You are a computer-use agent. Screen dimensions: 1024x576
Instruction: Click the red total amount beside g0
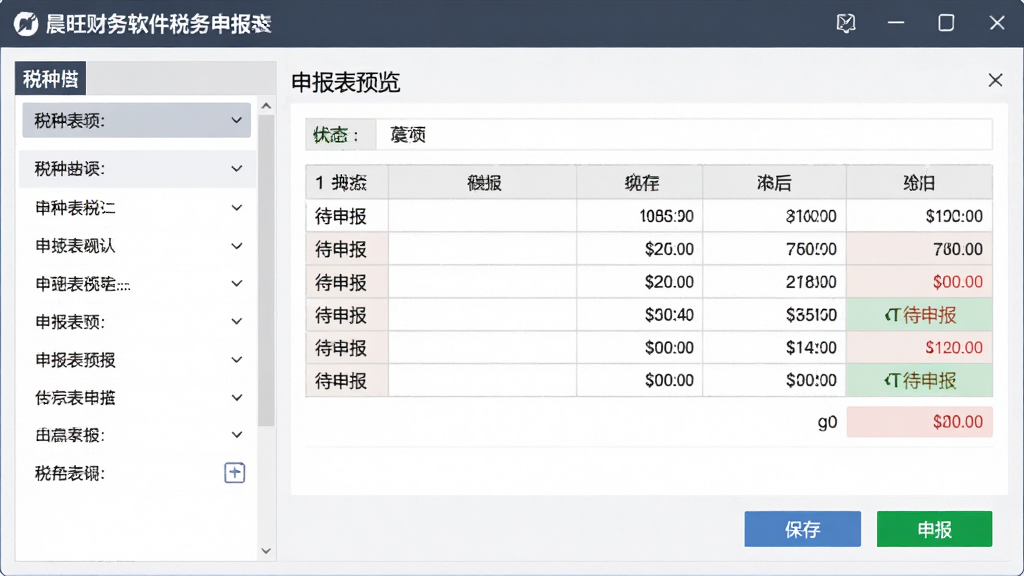tap(920, 422)
